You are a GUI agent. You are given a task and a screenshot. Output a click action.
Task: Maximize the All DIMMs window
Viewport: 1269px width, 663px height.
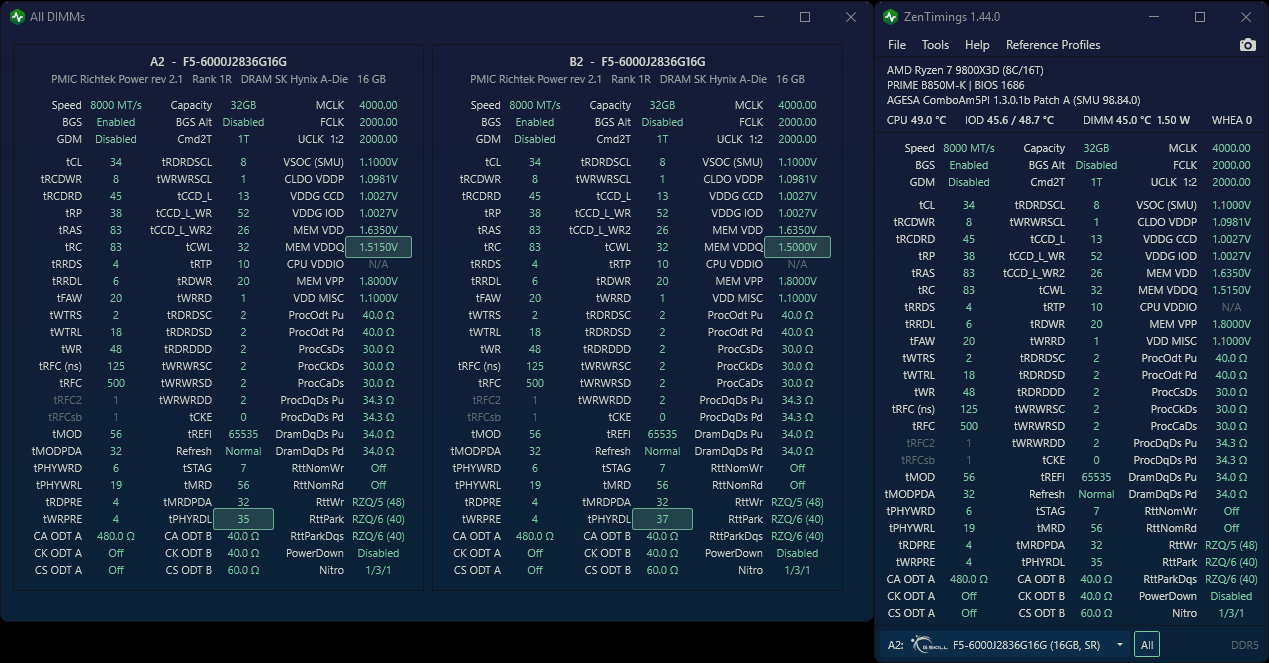[805, 17]
